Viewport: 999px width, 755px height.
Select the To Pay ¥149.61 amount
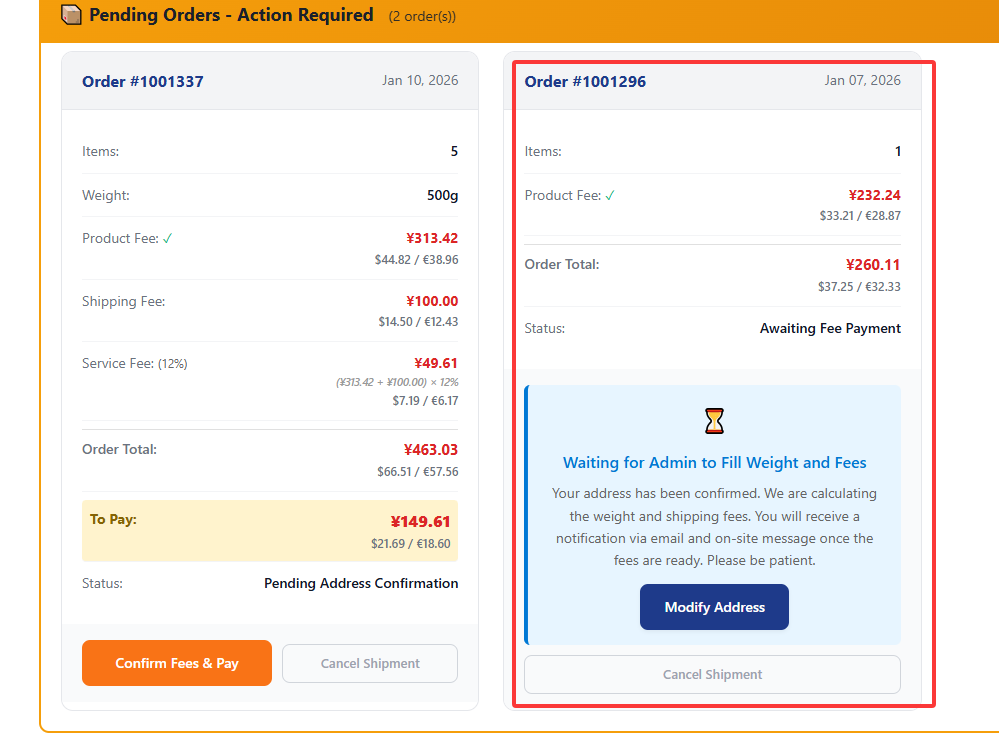tap(420, 521)
